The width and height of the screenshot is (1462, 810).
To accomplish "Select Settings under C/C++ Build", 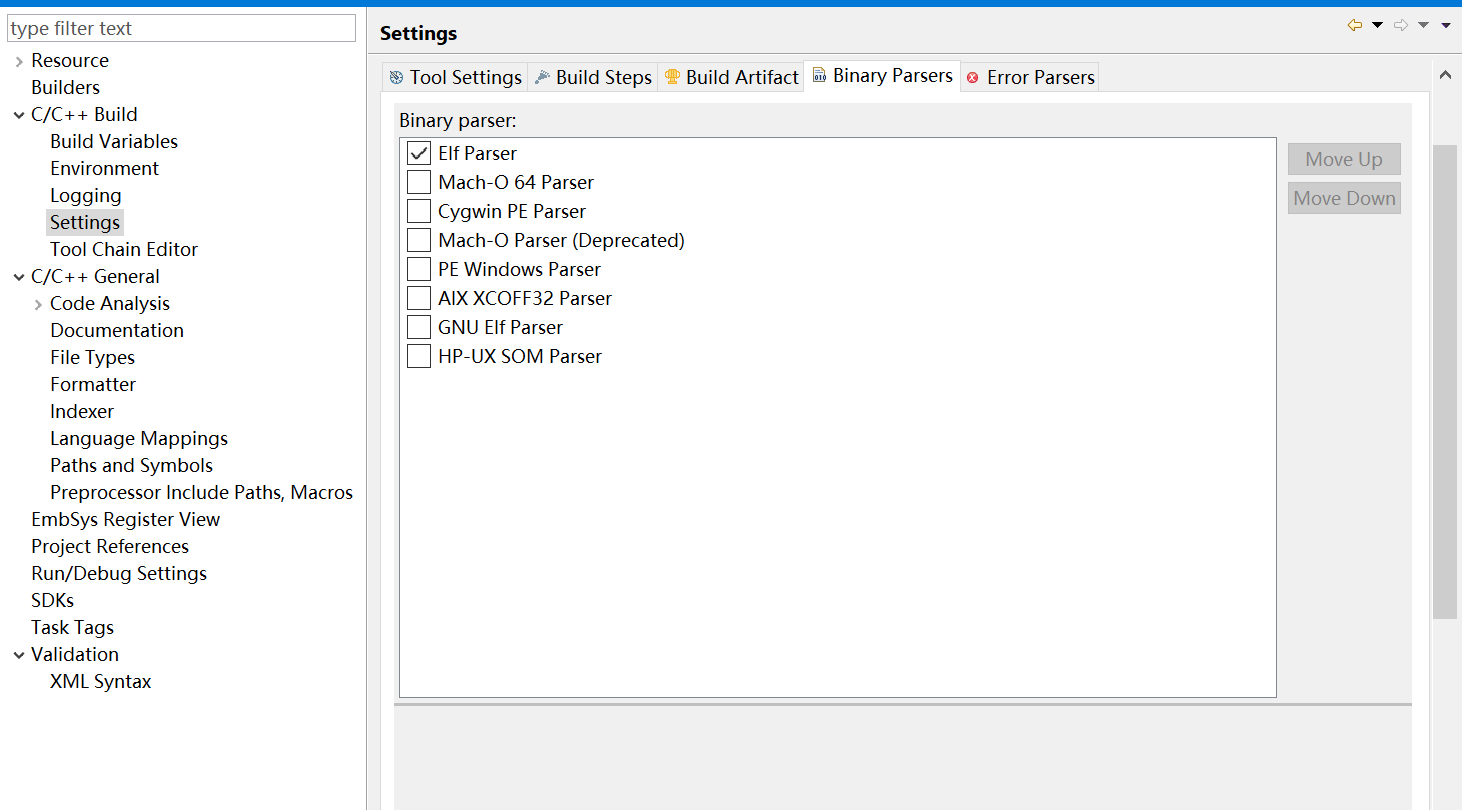I will 85,222.
